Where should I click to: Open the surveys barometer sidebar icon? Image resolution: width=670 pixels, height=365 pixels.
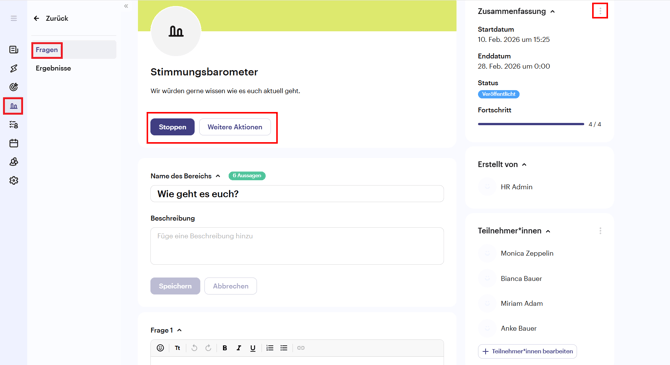(x=14, y=106)
